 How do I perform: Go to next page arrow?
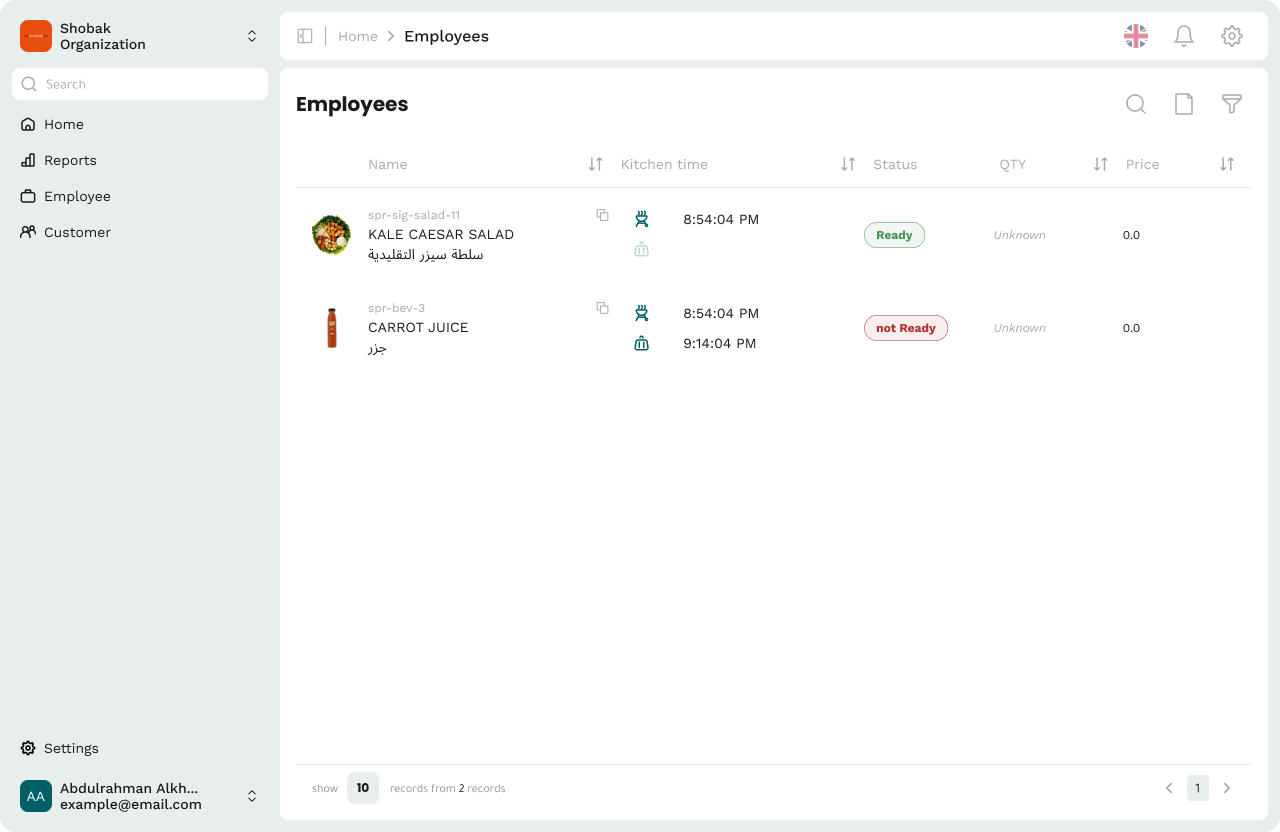pos(1227,788)
